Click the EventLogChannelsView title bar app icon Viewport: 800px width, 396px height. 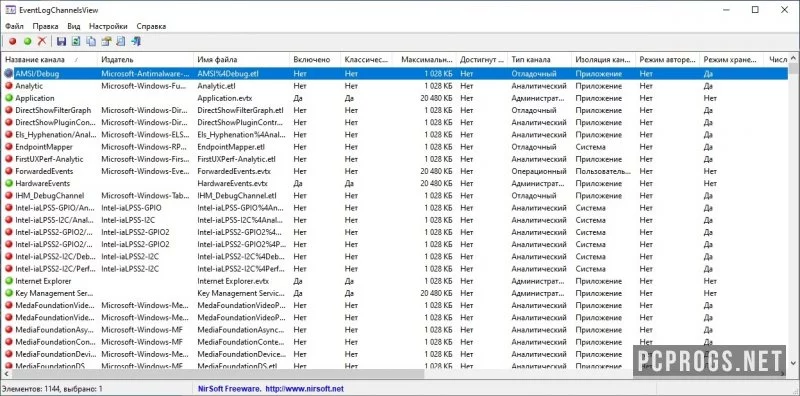tap(10, 10)
